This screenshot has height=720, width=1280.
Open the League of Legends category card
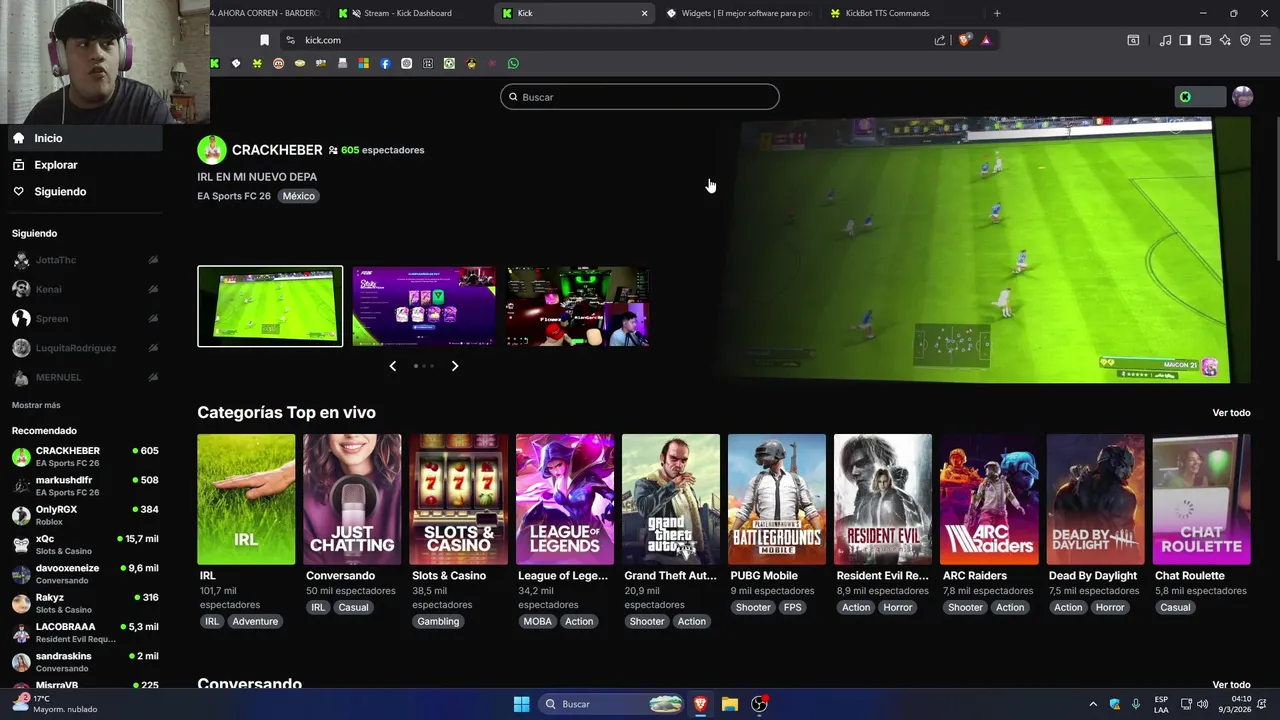click(x=565, y=499)
